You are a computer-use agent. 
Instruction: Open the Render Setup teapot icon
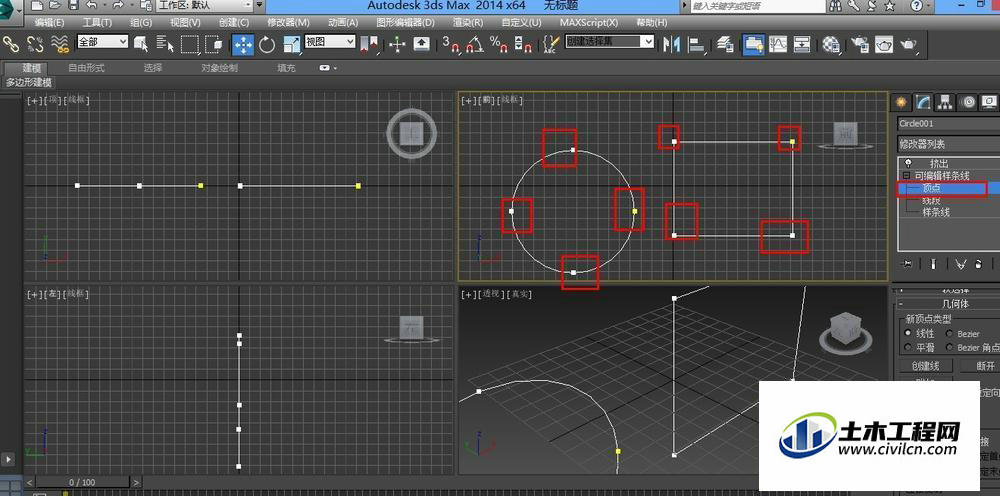pyautogui.click(x=860, y=44)
